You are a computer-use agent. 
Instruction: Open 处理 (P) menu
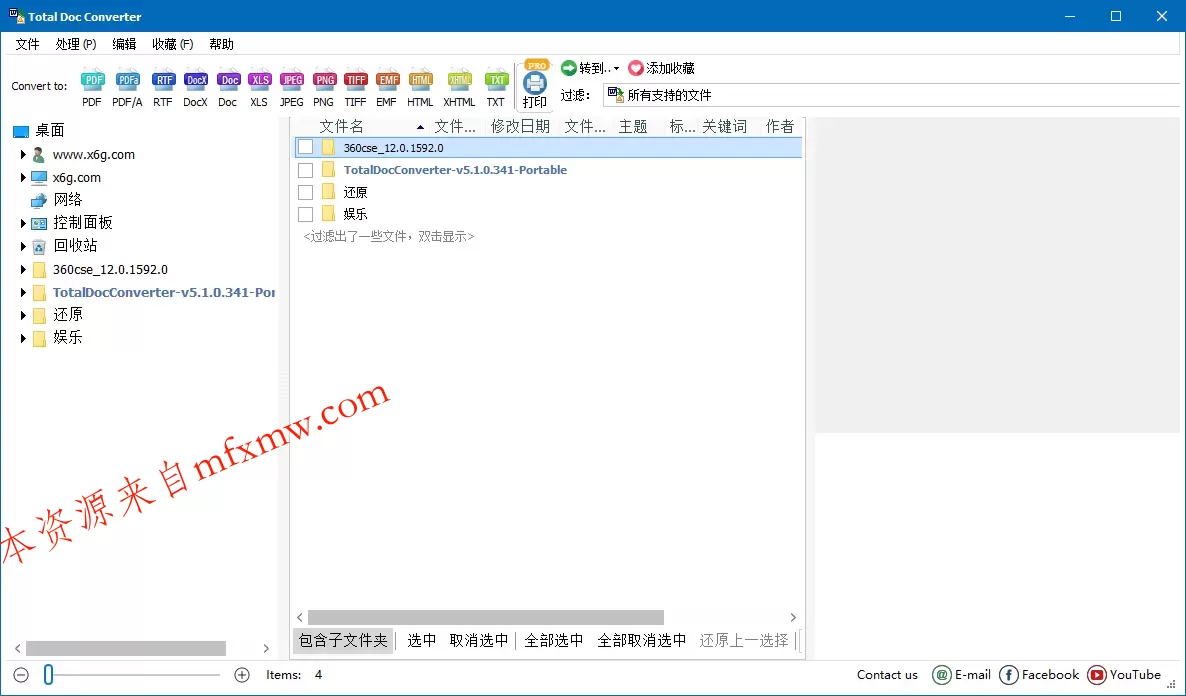click(76, 44)
